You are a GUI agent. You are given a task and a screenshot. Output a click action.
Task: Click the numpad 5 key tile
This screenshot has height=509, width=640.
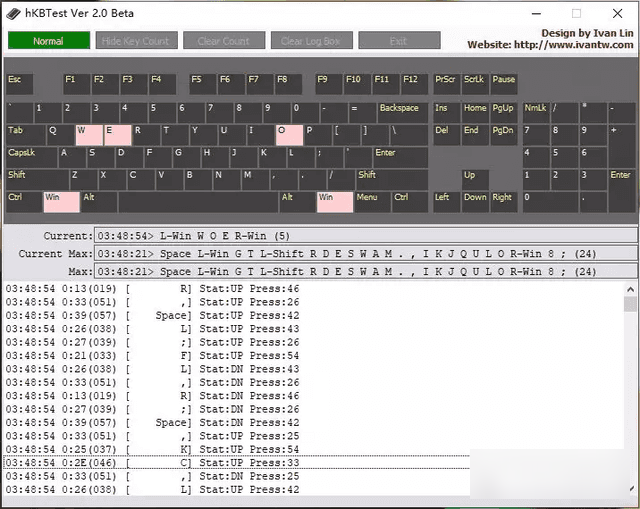click(564, 158)
